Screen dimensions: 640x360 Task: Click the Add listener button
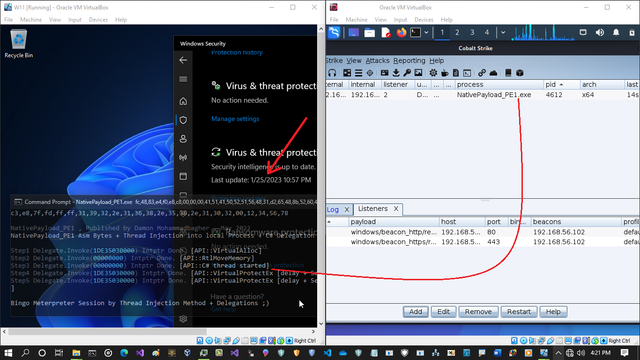pos(416,311)
